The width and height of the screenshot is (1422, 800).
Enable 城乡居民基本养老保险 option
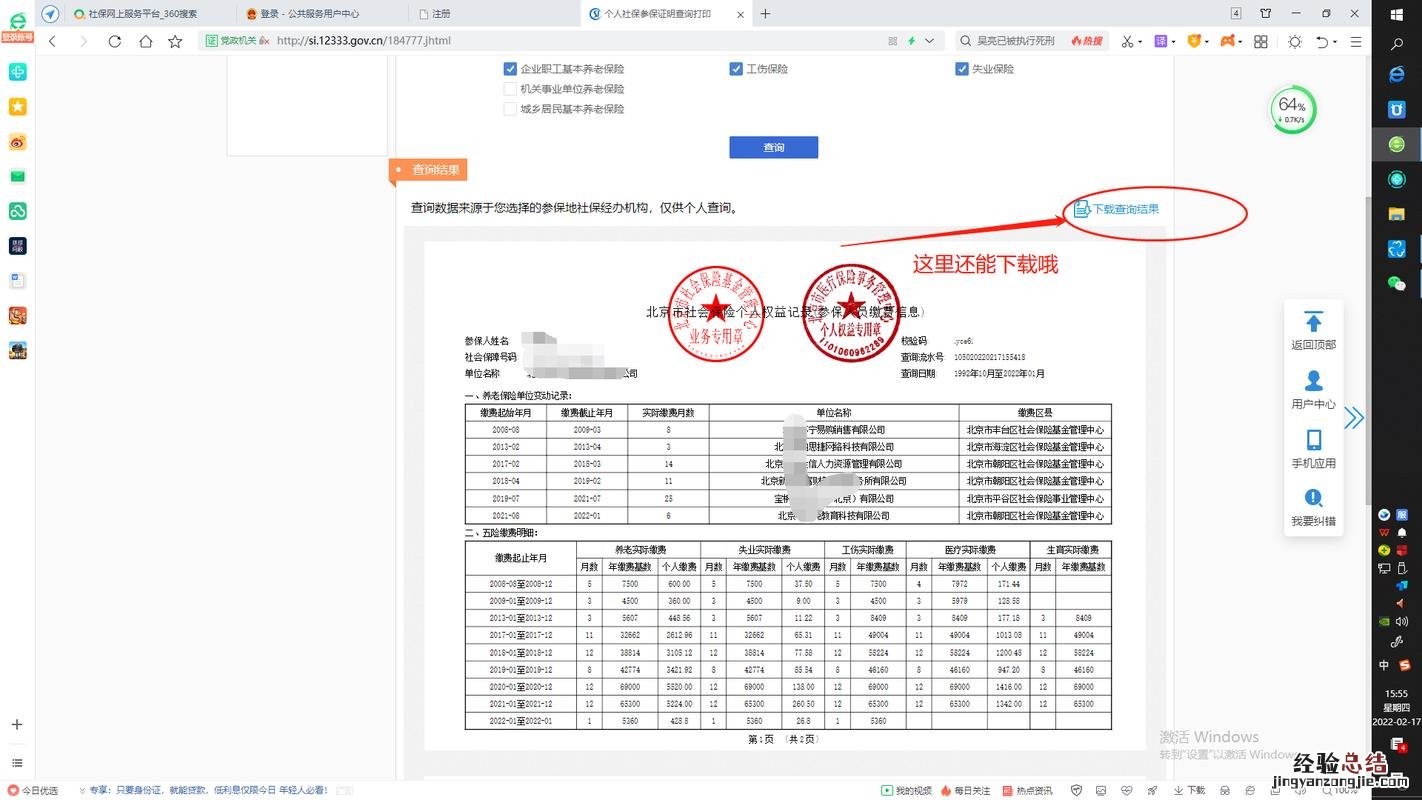(x=510, y=108)
